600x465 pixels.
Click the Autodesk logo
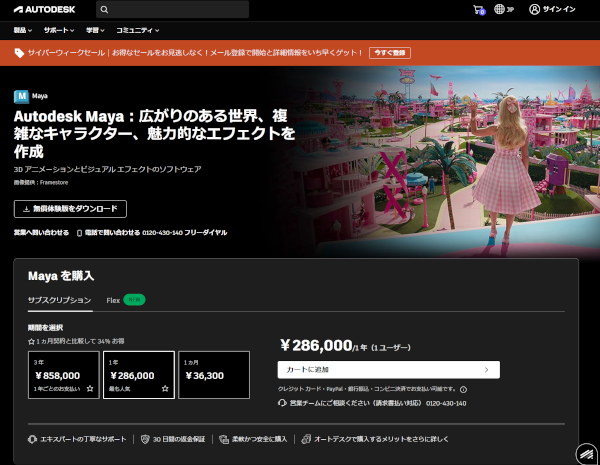click(44, 10)
